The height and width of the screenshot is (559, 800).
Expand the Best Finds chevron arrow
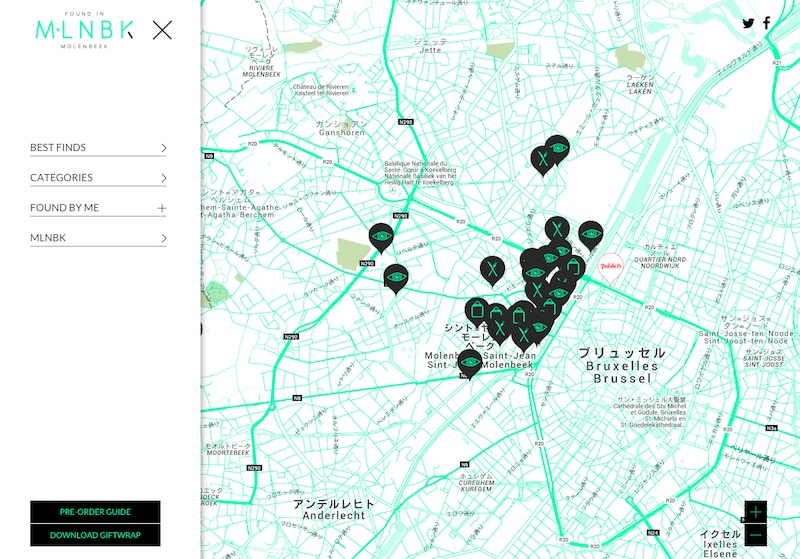point(162,148)
